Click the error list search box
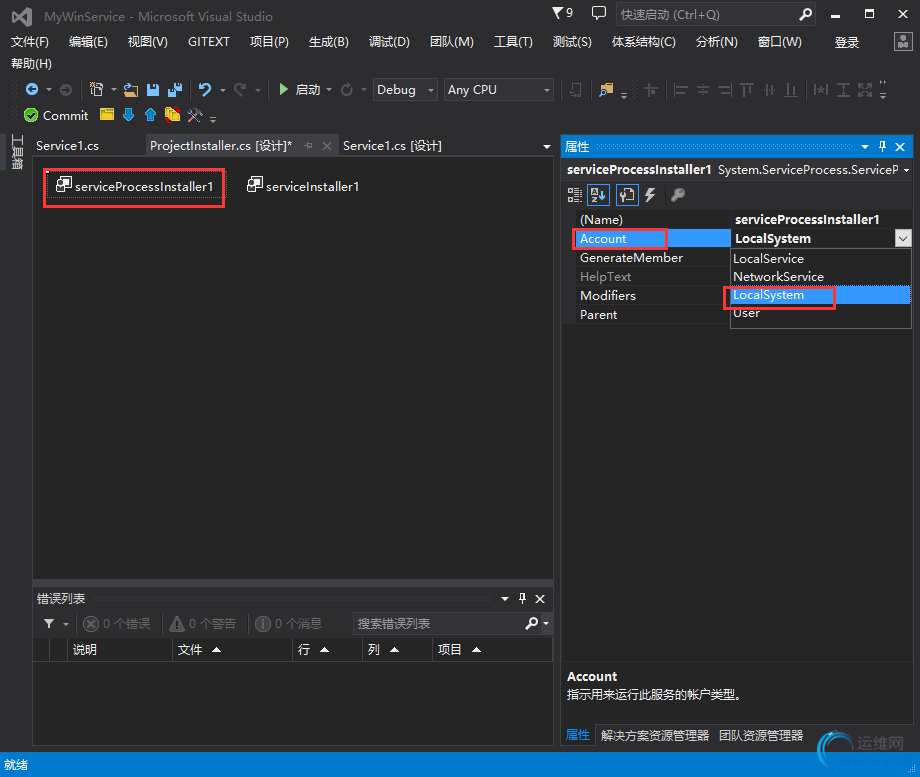This screenshot has height=777, width=920. click(440, 624)
